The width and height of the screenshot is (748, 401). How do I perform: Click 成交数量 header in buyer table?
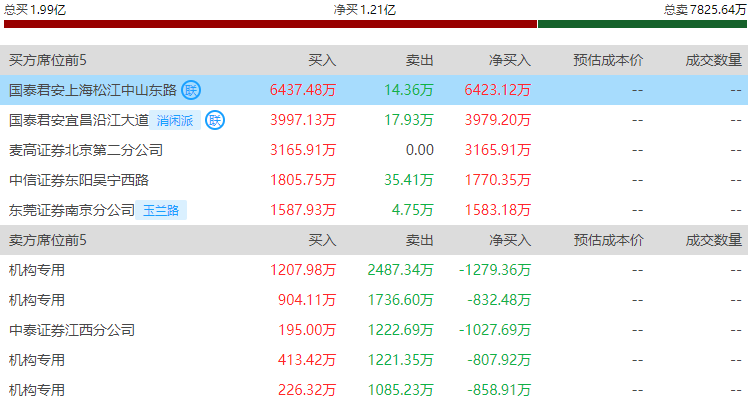tap(714, 60)
